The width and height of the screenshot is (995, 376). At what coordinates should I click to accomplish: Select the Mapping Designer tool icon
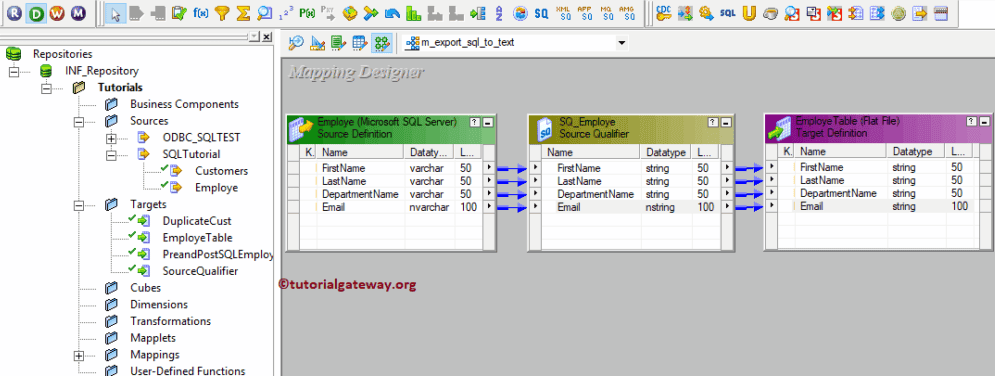click(381, 43)
